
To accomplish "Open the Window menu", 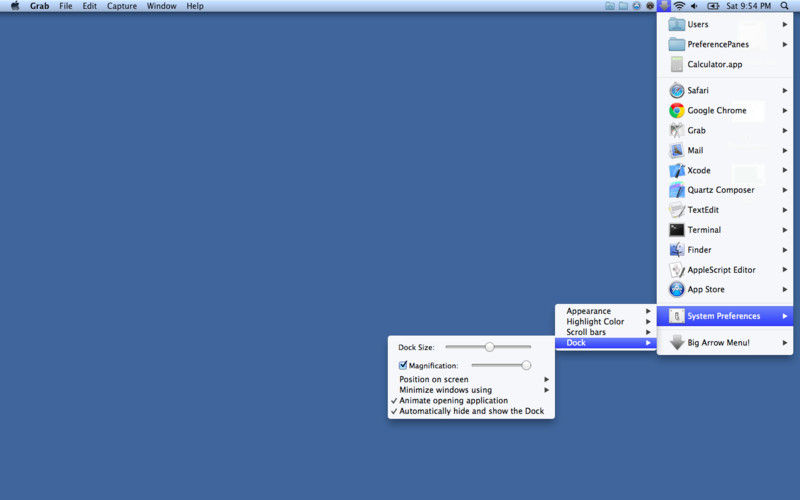I will [x=161, y=6].
